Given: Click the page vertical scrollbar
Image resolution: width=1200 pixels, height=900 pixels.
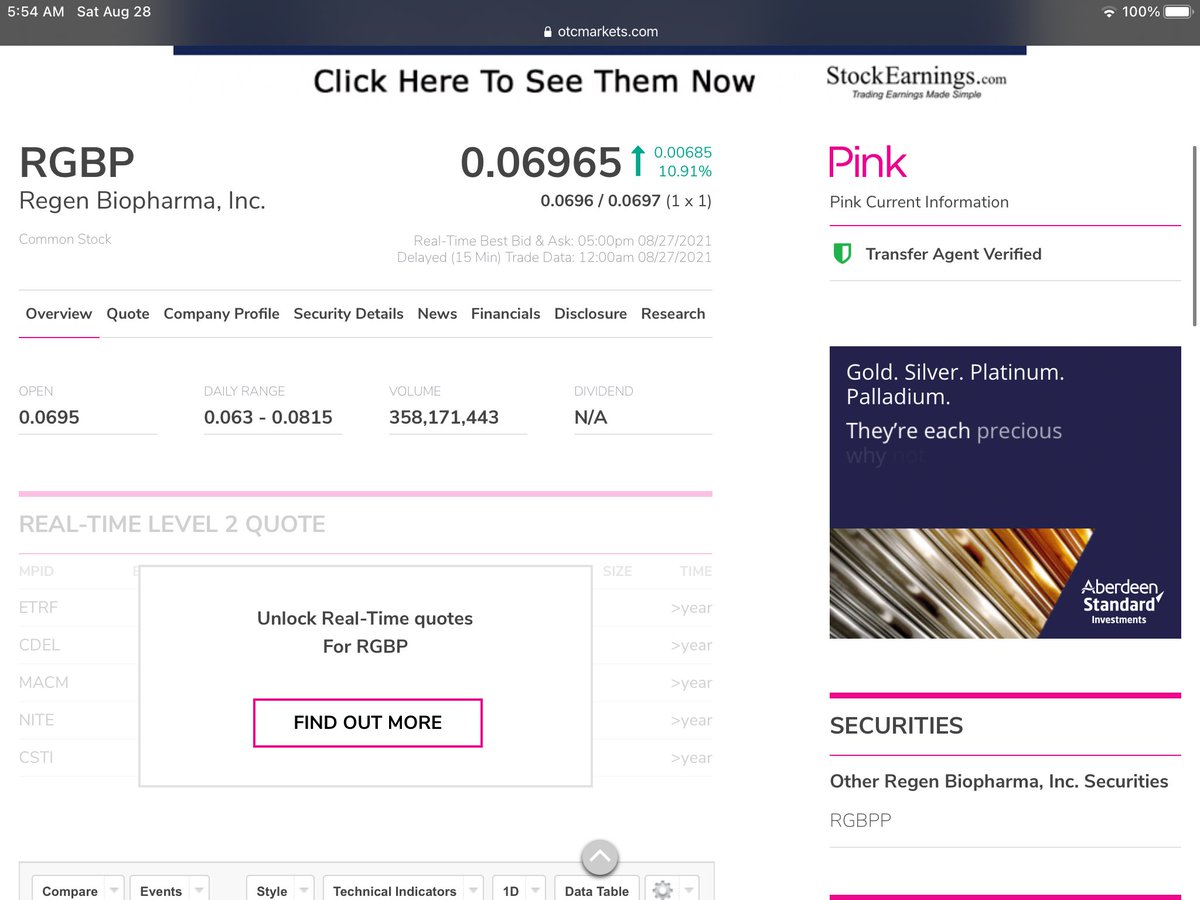Looking at the screenshot, I should [1194, 235].
